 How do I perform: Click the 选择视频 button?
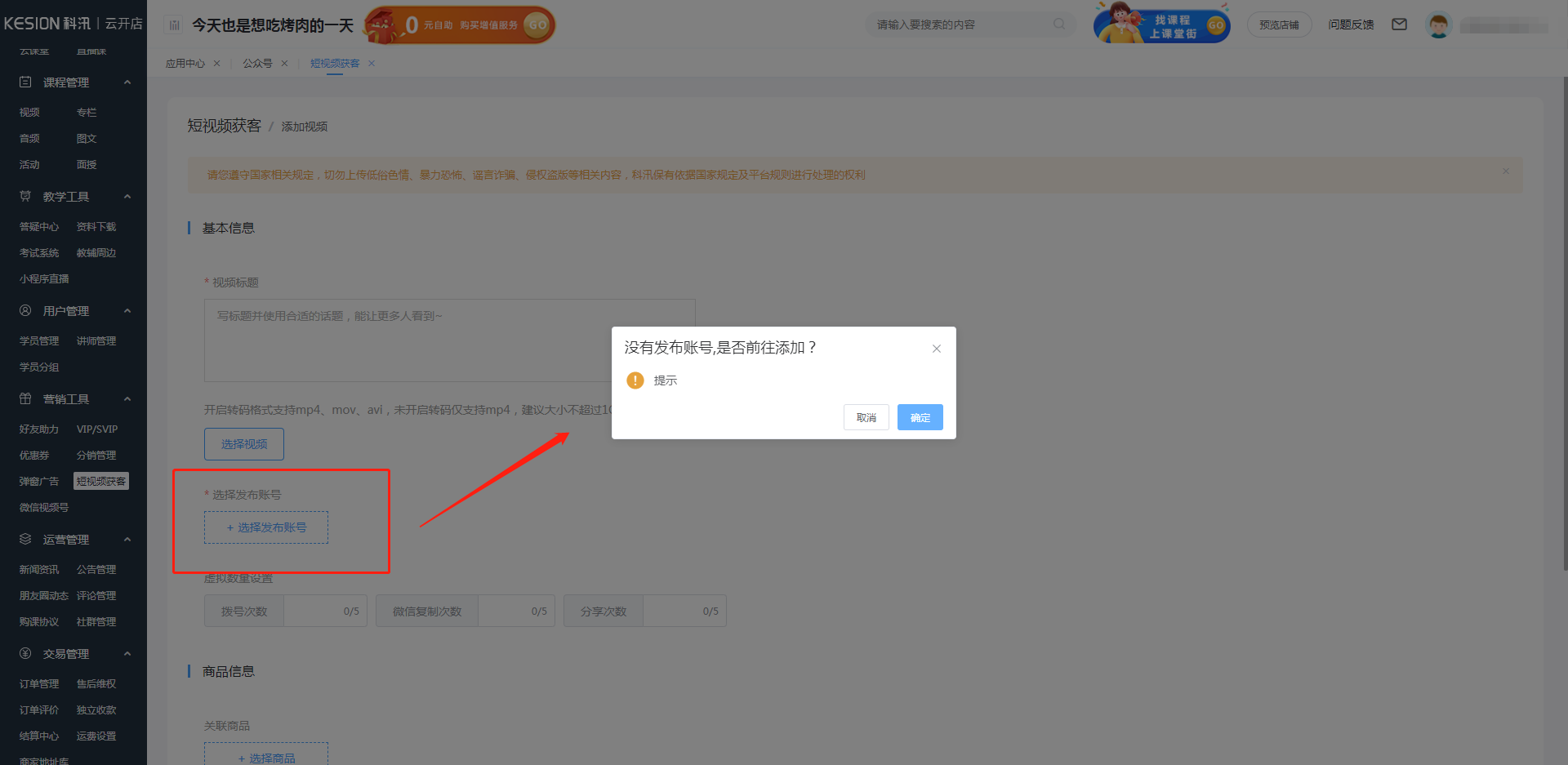pos(244,444)
